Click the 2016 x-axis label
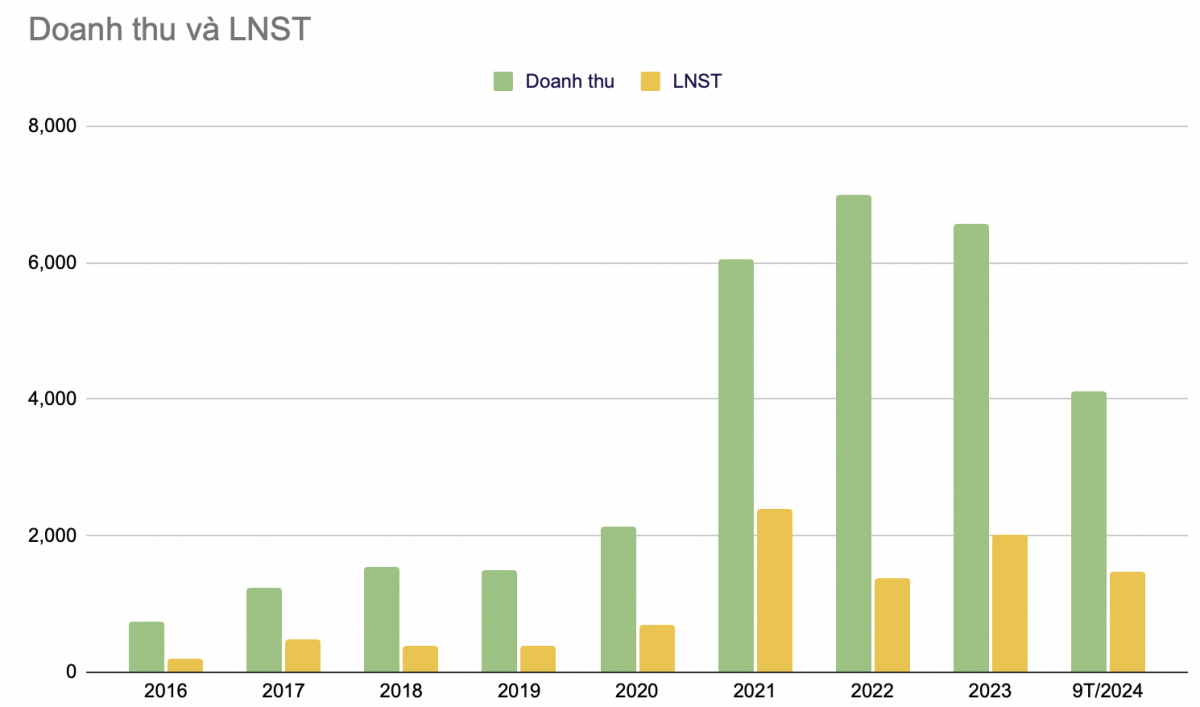This screenshot has height=707, width=1200. point(165,691)
